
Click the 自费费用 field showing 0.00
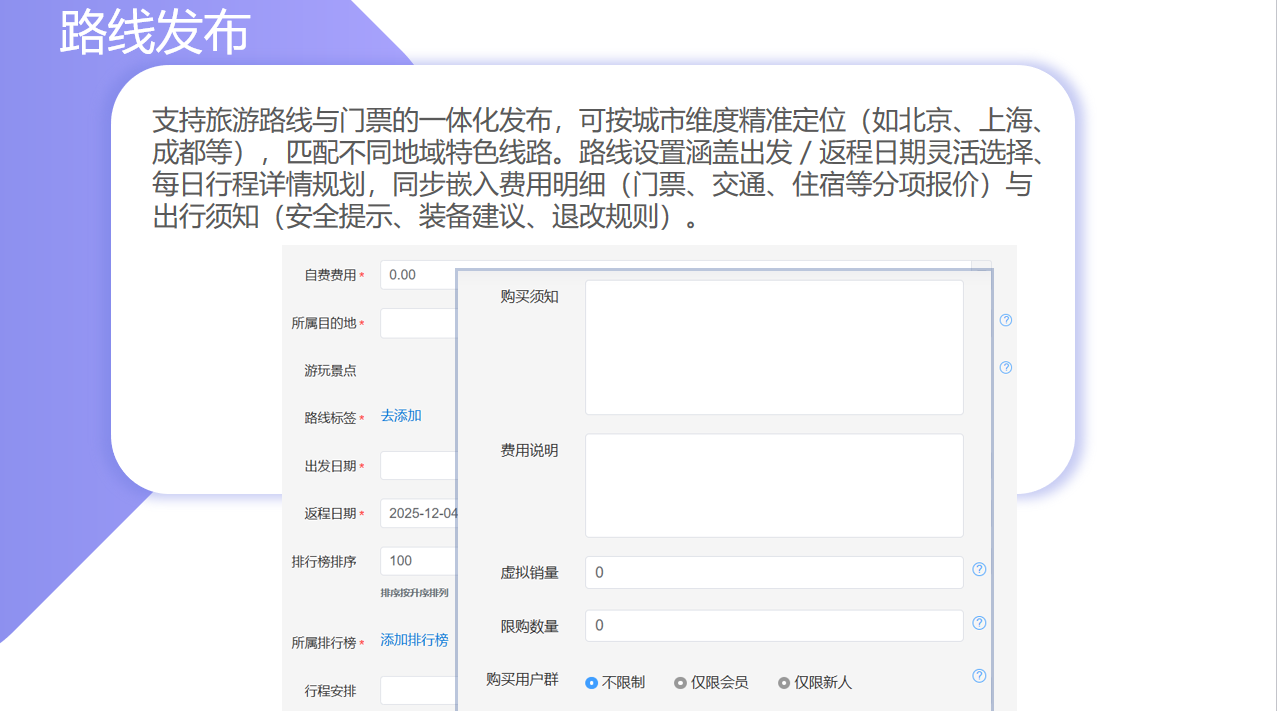pyautogui.click(x=418, y=274)
